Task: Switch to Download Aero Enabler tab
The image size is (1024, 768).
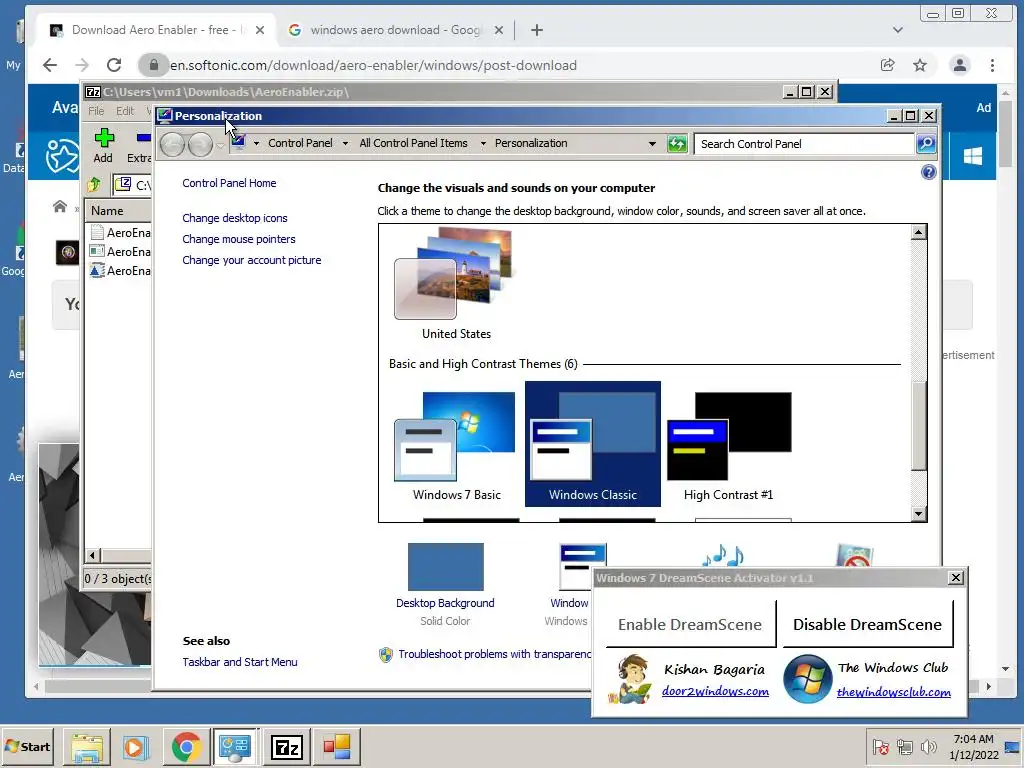Action: pos(157,30)
